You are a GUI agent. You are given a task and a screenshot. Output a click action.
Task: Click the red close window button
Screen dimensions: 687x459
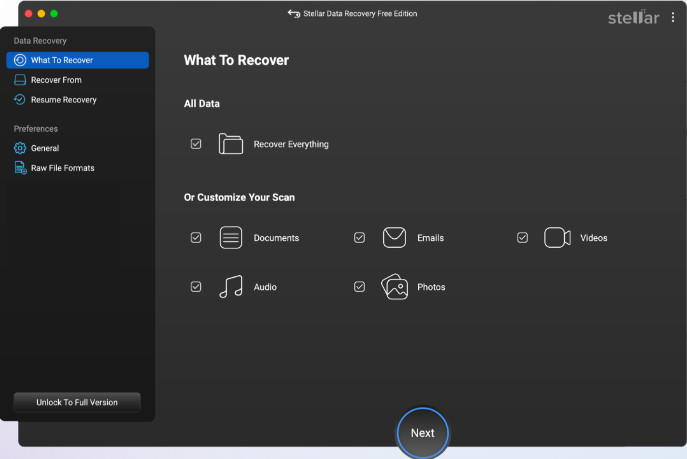28,14
